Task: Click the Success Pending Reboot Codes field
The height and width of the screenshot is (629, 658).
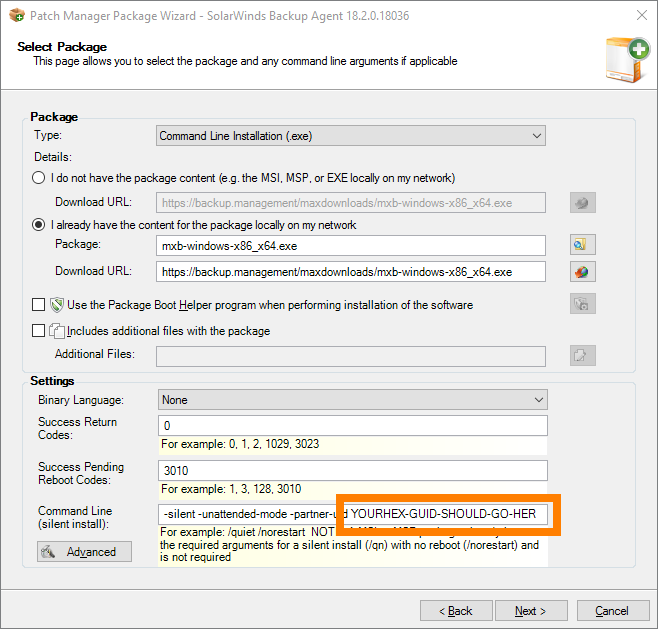Action: coord(352,470)
